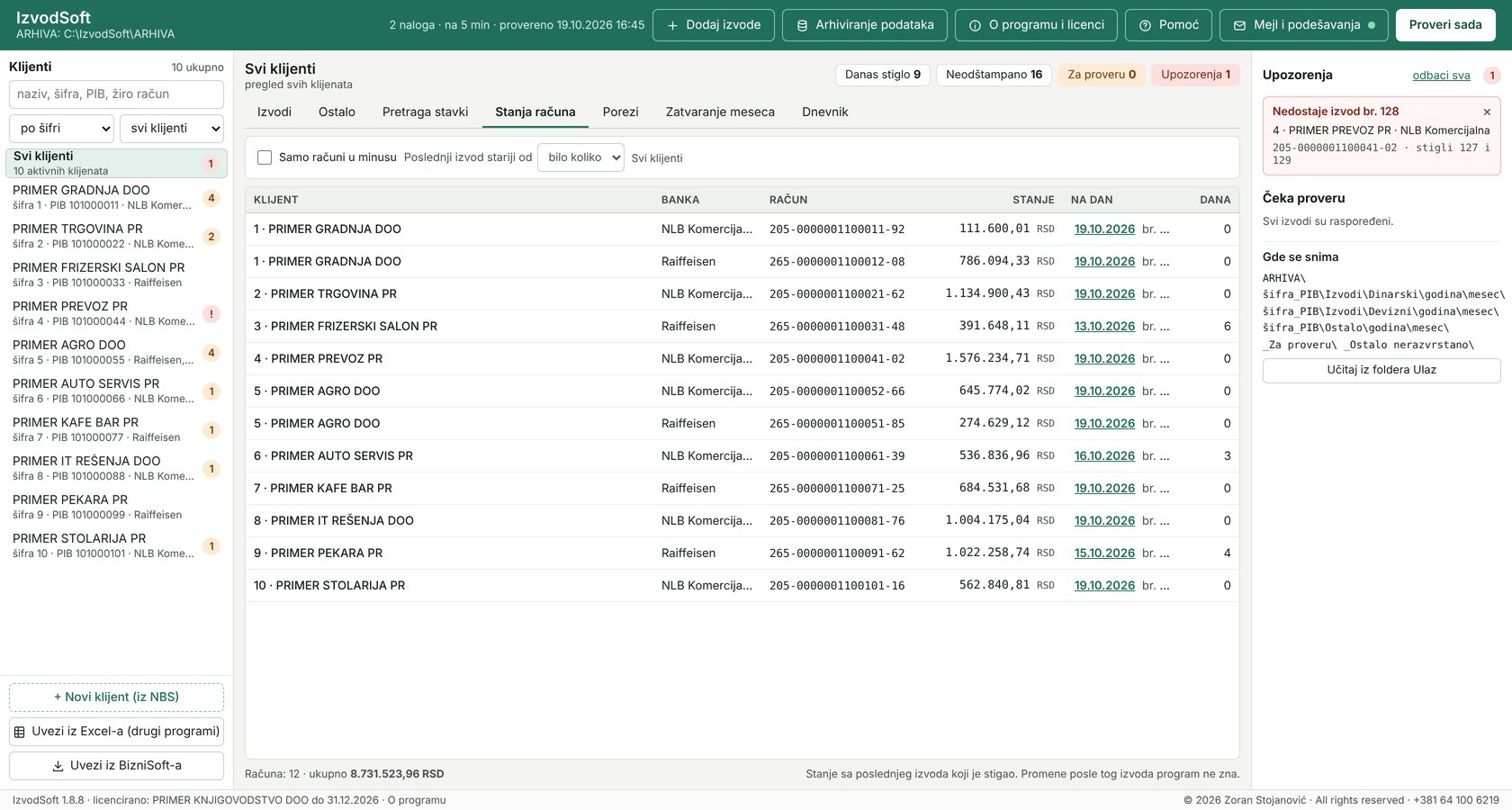
Task: Dismiss the Nedostaje izvod br. 128 warning
Action: [1487, 112]
